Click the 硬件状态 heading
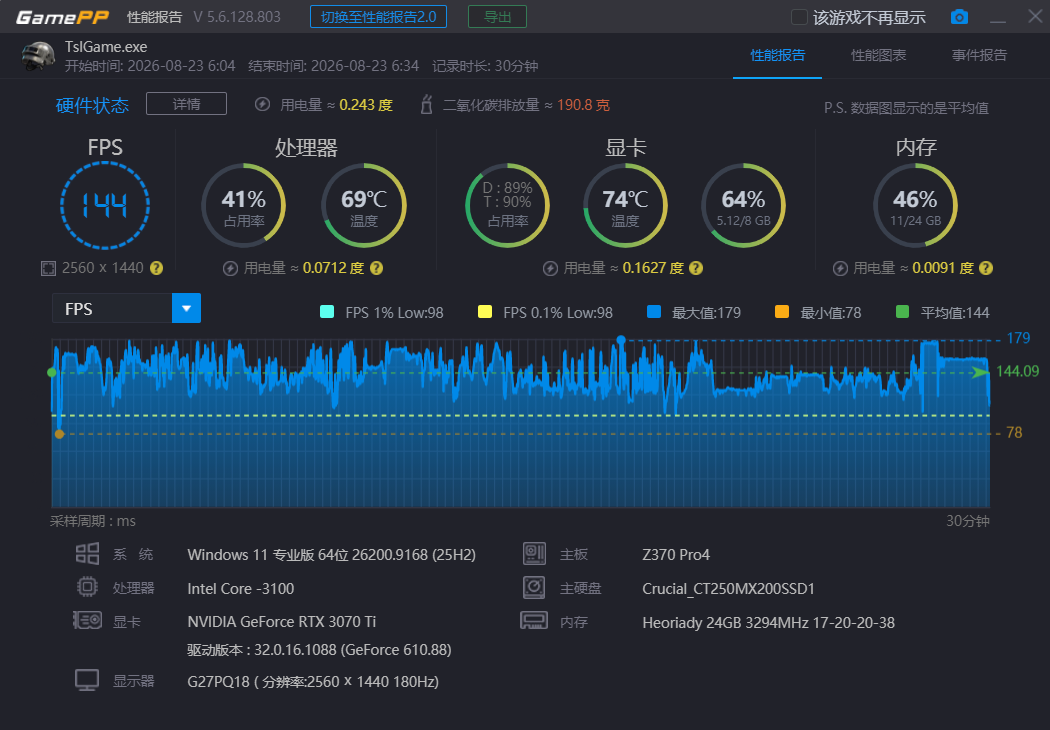Viewport: 1050px width, 730px height. click(92, 105)
